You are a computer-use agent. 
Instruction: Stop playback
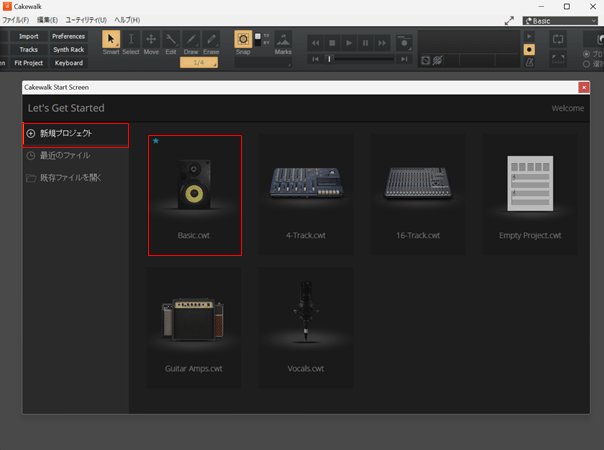[332, 43]
